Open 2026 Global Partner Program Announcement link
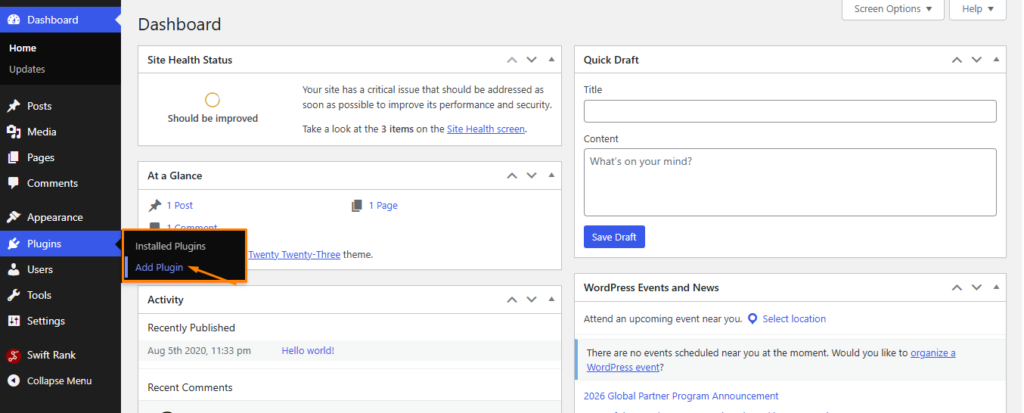Screen dimensions: 1024x413 pyautogui.click(x=681, y=396)
